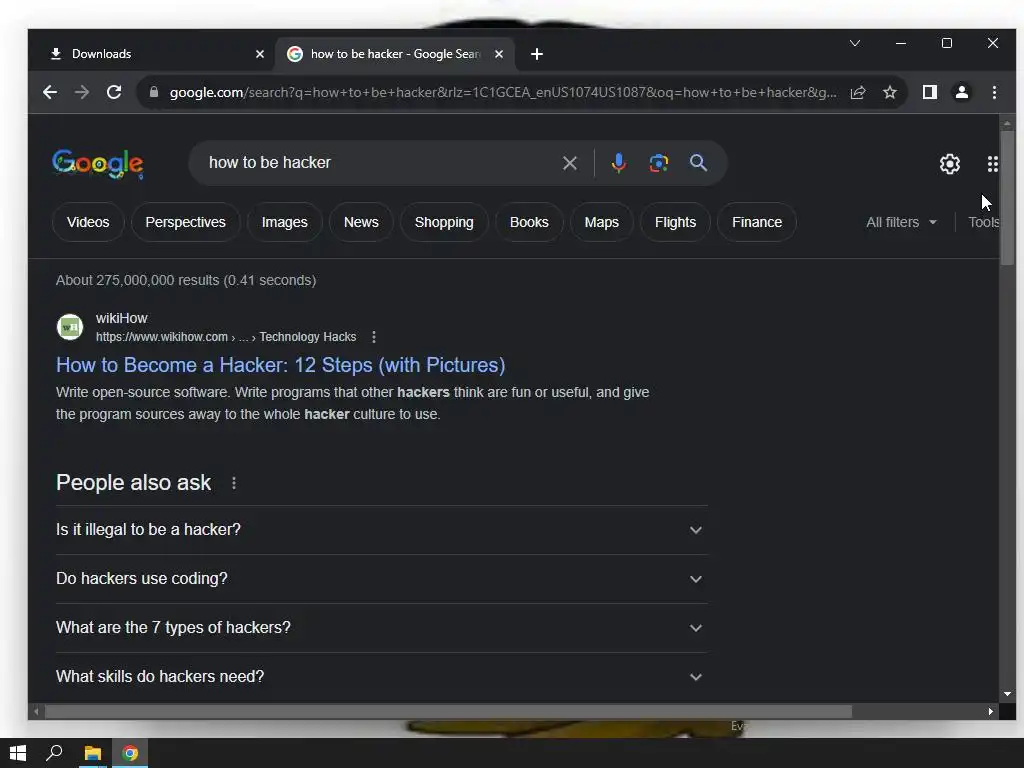1024x768 pixels.
Task: Click the horizontal scrollbar thumb
Action: [448, 712]
